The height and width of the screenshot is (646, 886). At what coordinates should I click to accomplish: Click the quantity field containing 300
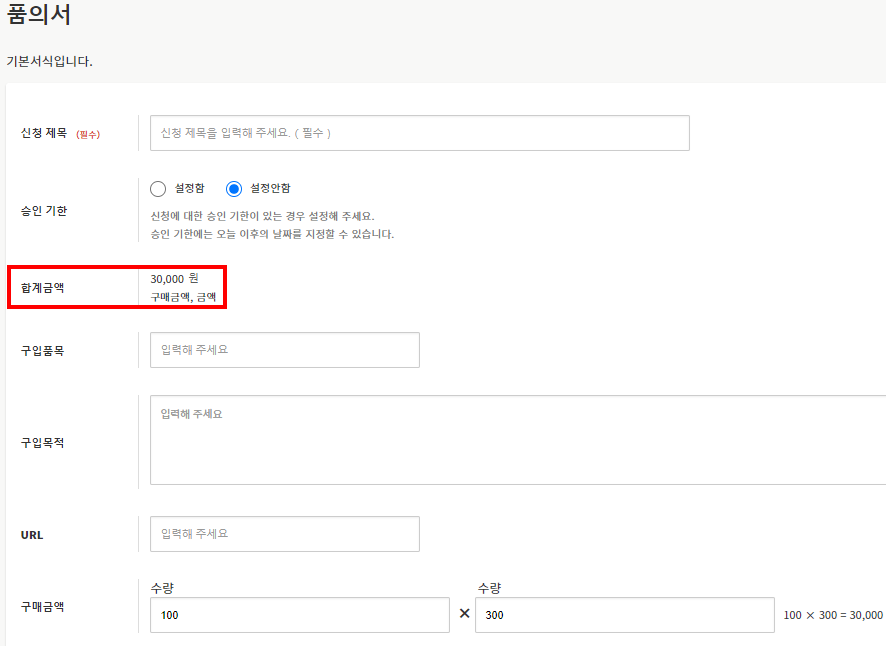624,615
